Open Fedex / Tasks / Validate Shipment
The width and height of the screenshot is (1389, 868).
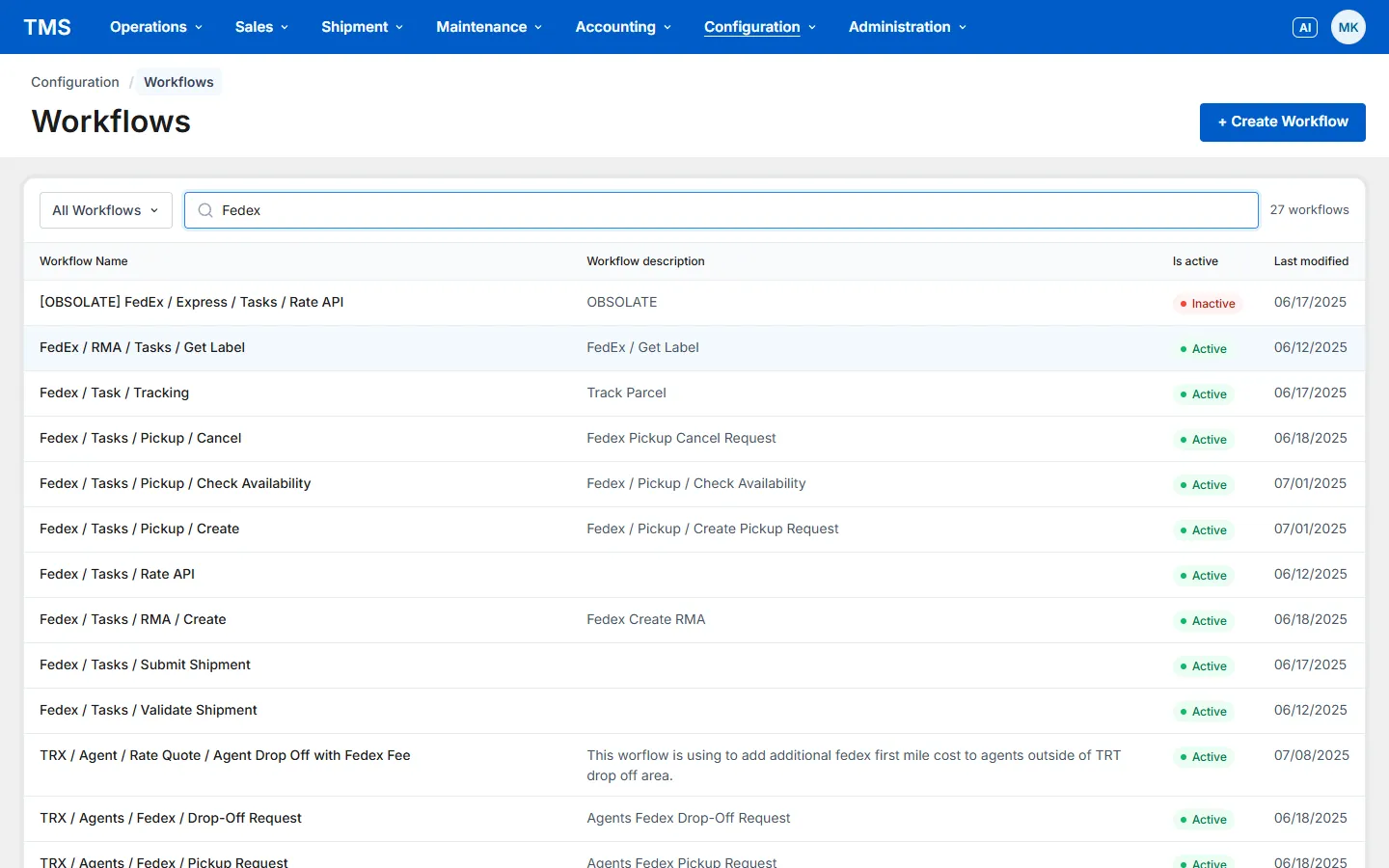148,710
